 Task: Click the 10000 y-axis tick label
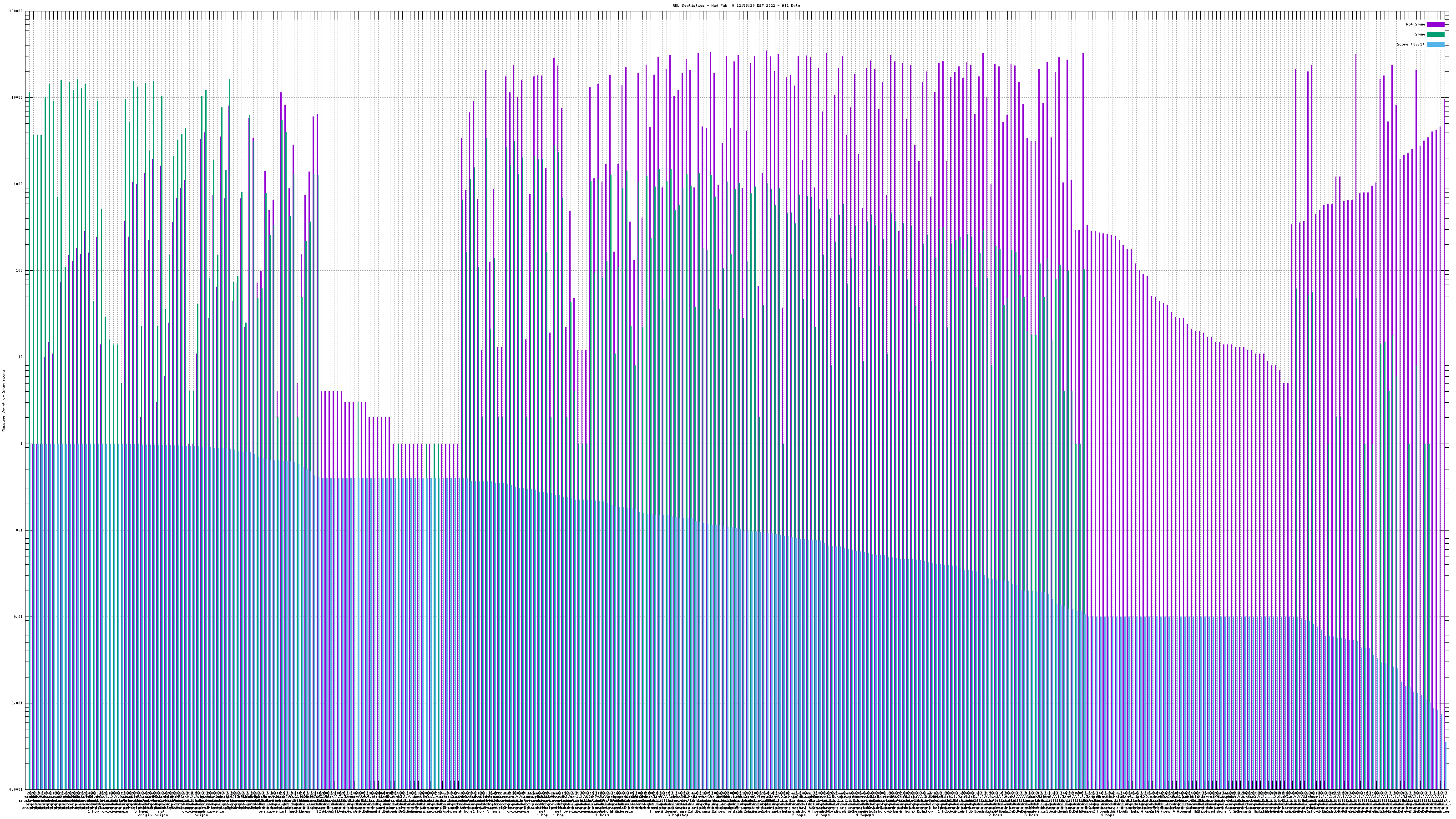(x=17, y=97)
